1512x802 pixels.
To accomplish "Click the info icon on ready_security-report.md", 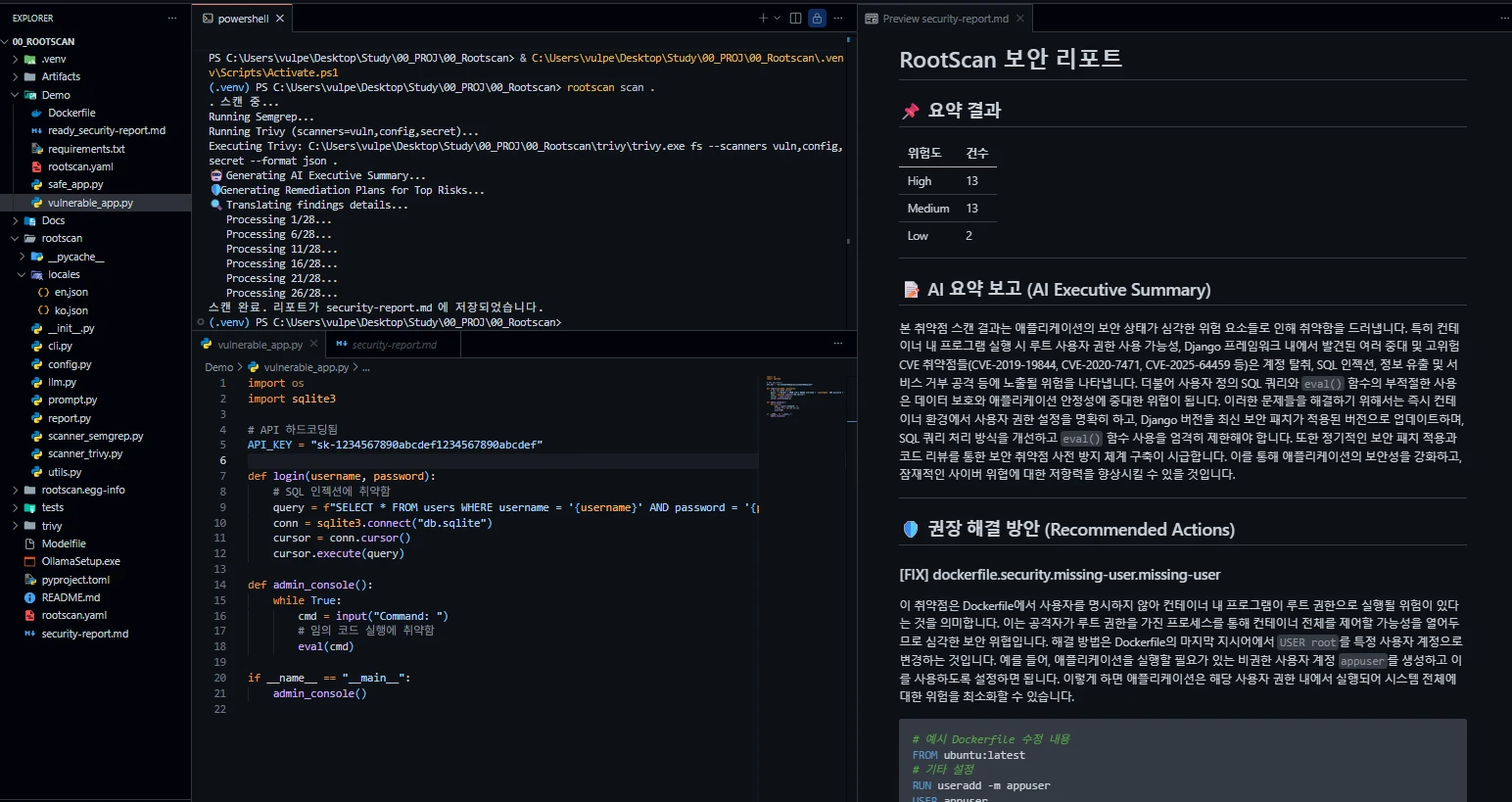I will [35, 130].
